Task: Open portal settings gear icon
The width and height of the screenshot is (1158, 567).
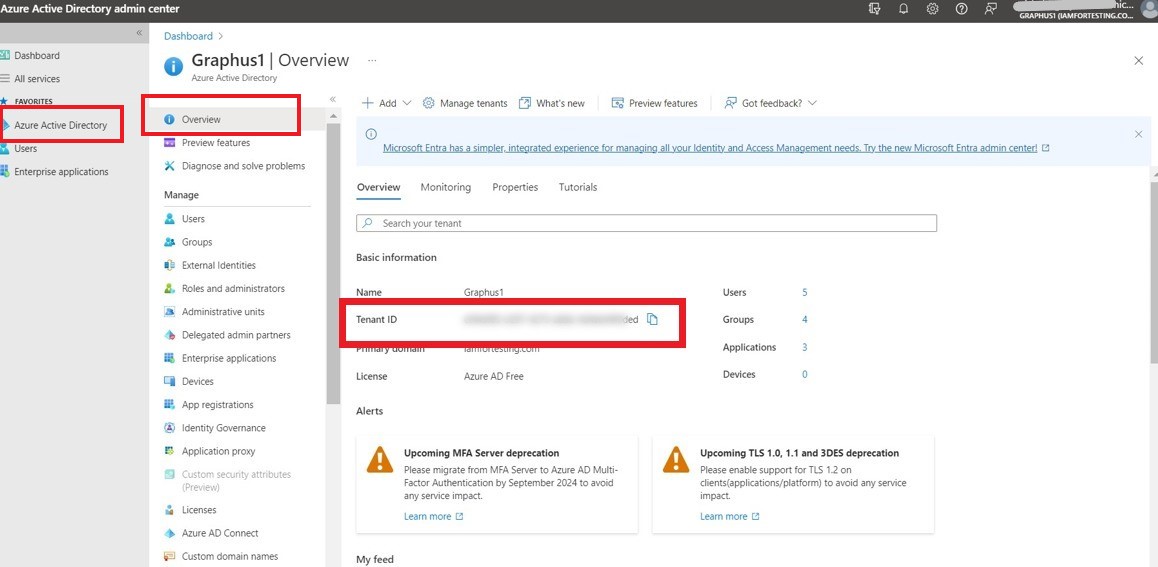Action: coord(933,9)
